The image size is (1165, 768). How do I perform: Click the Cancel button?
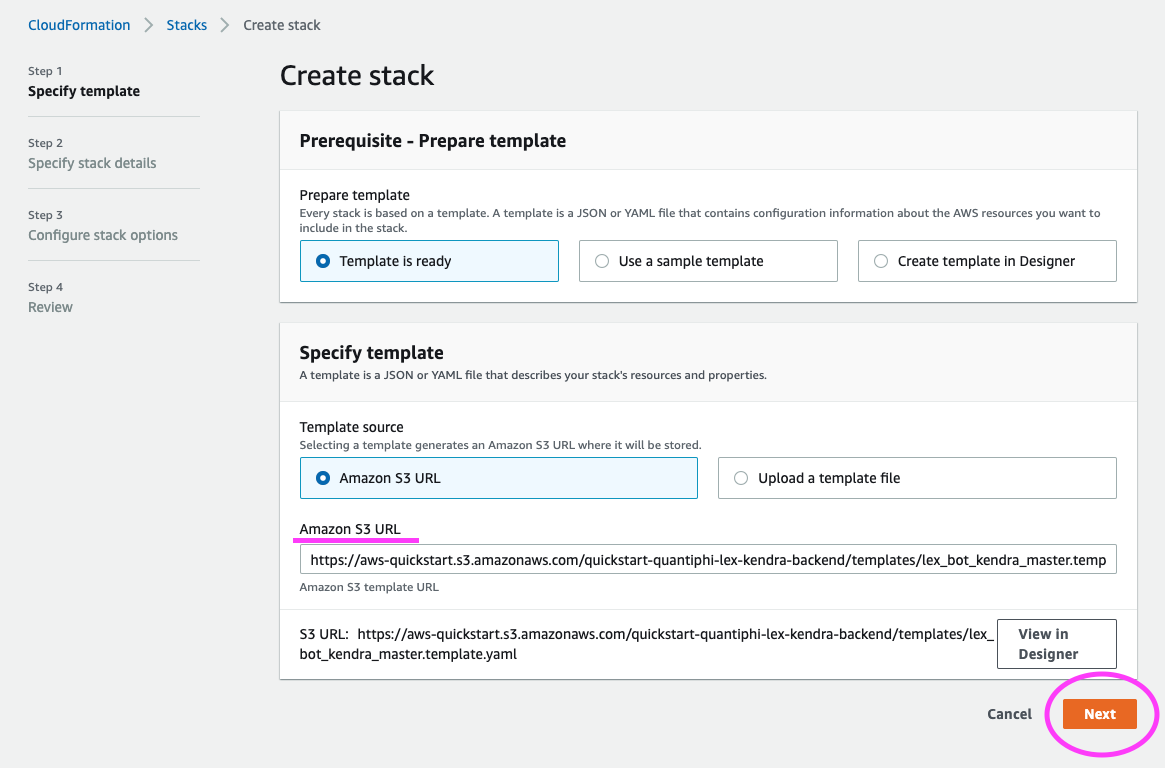[1009, 714]
